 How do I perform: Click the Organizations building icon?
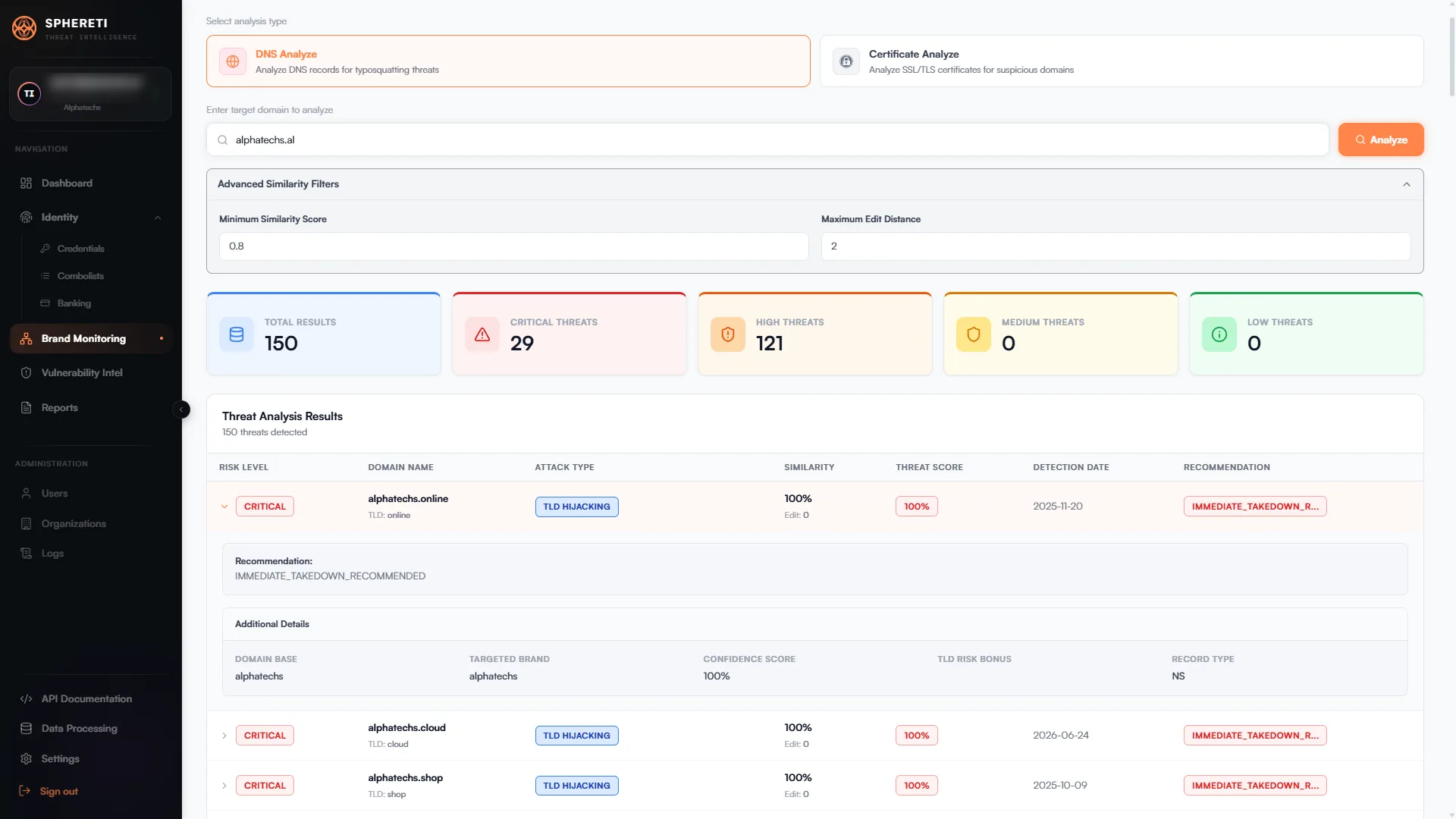(26, 523)
